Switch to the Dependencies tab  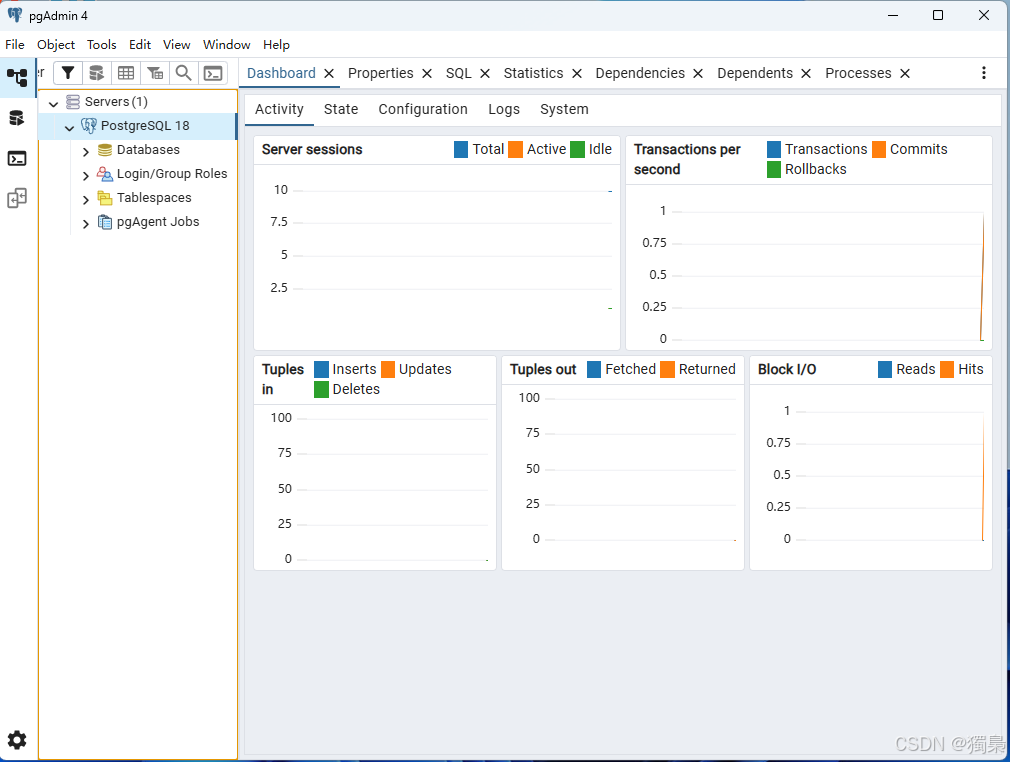(640, 73)
